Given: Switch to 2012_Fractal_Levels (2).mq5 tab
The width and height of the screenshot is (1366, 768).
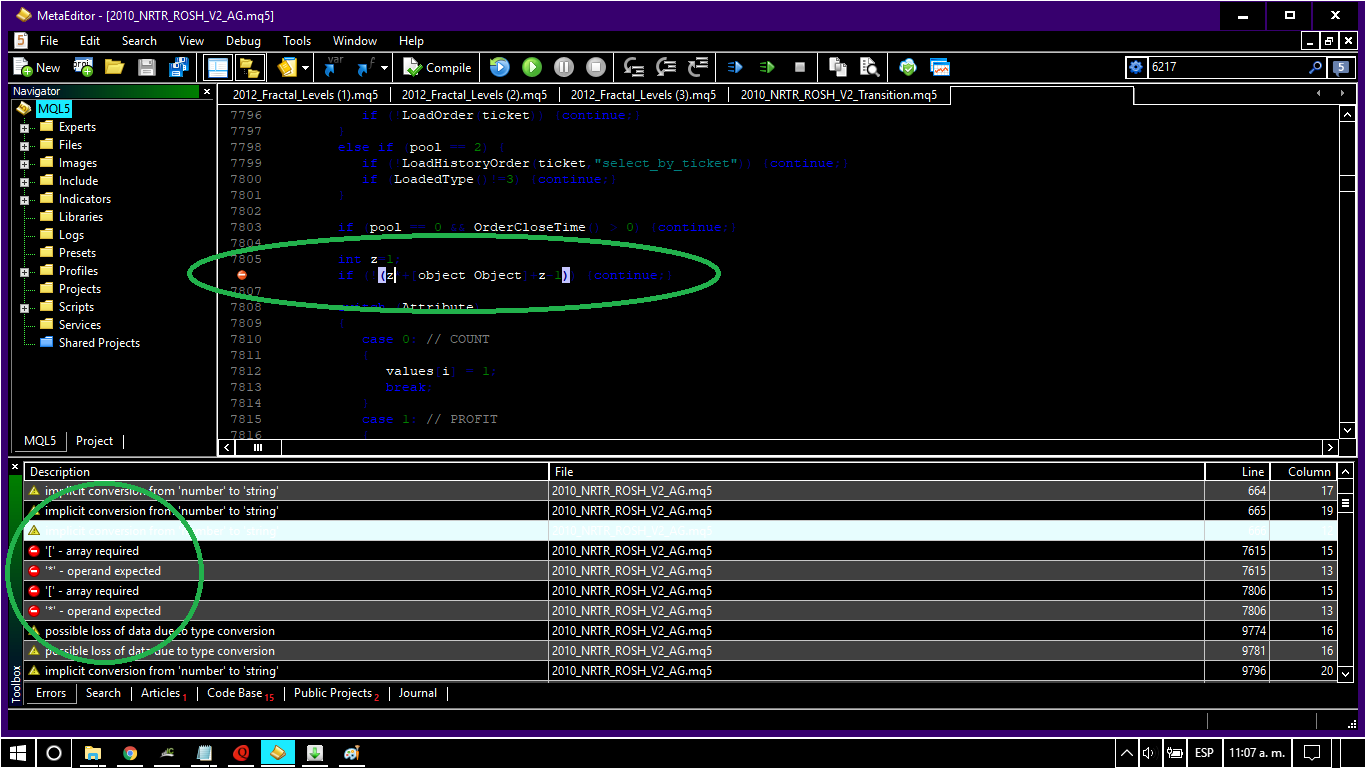Looking at the screenshot, I should point(474,95).
